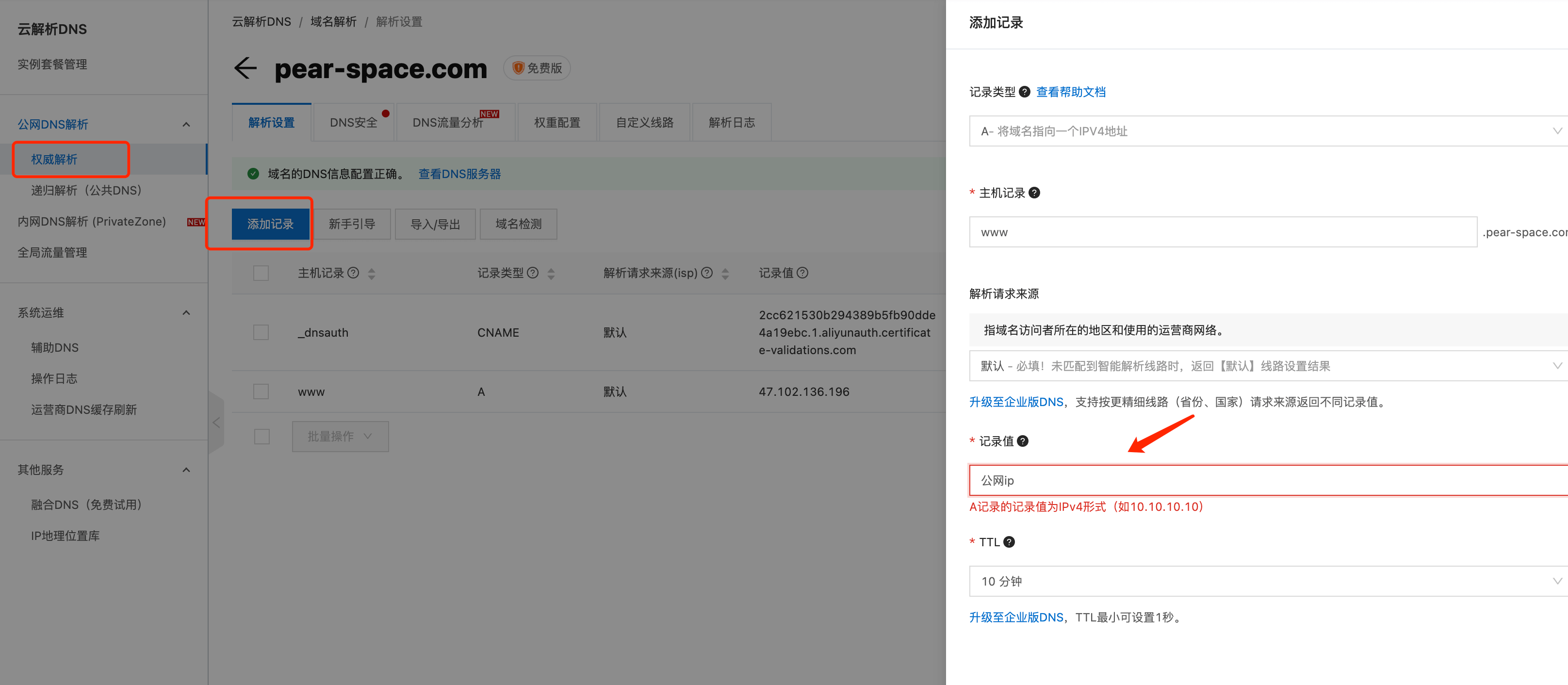The width and height of the screenshot is (1568, 685).
Task: Tick the select-all checkbox in table header
Action: (261, 273)
